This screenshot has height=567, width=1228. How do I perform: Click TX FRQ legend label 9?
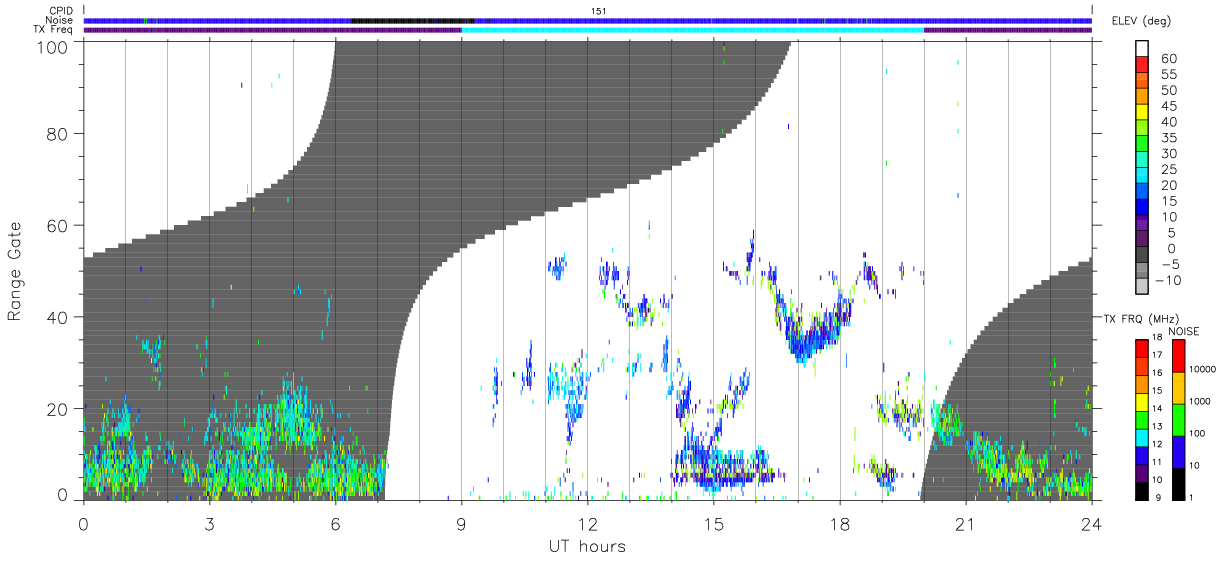tap(1156, 498)
